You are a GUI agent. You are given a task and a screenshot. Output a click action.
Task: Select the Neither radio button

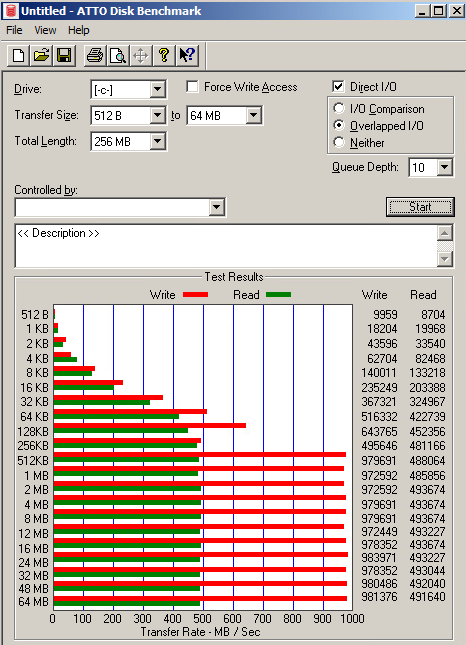pyautogui.click(x=338, y=143)
